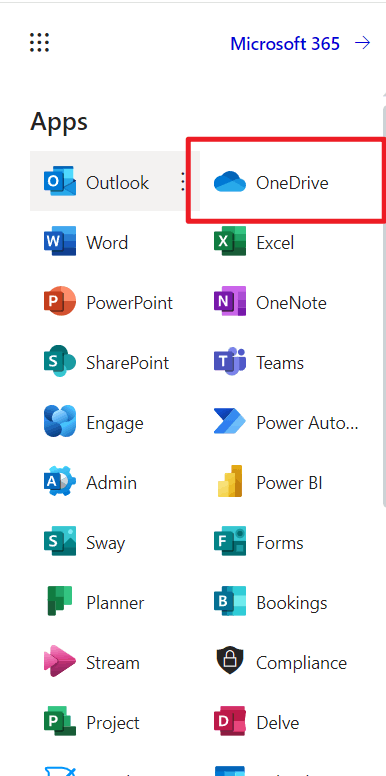Open the Forms app icon
Screen dimensions: 386x776
click(x=230, y=541)
